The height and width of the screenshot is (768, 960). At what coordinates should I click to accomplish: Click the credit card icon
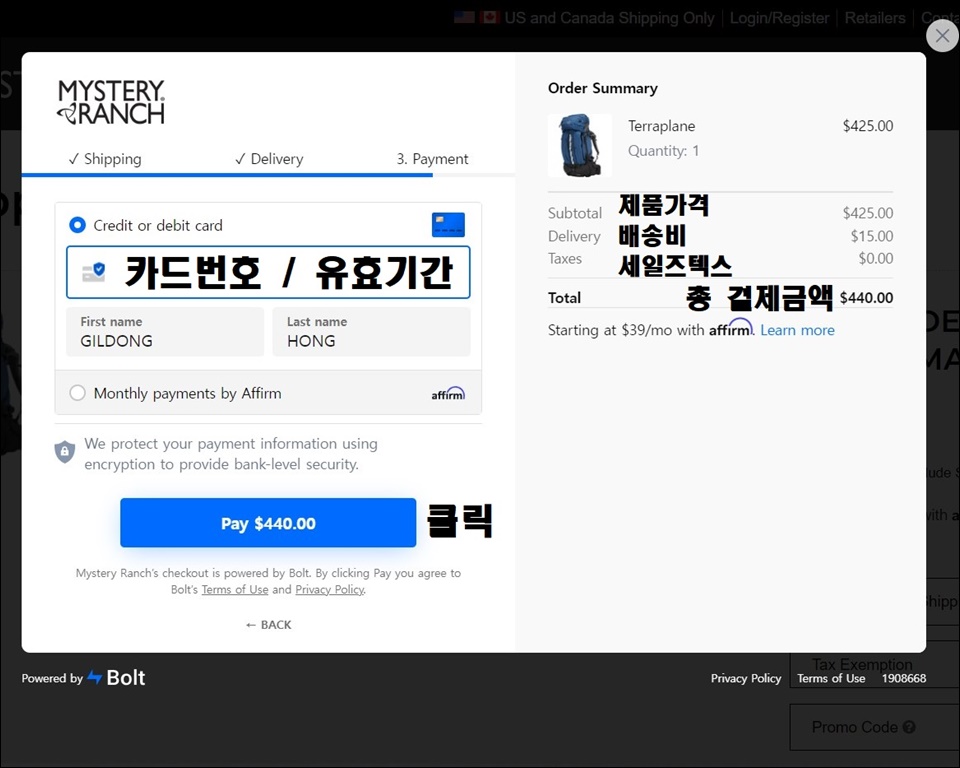point(448,225)
